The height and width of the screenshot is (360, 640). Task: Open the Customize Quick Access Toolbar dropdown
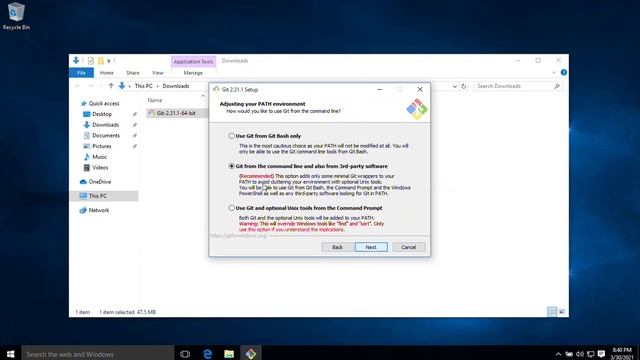click(x=109, y=61)
